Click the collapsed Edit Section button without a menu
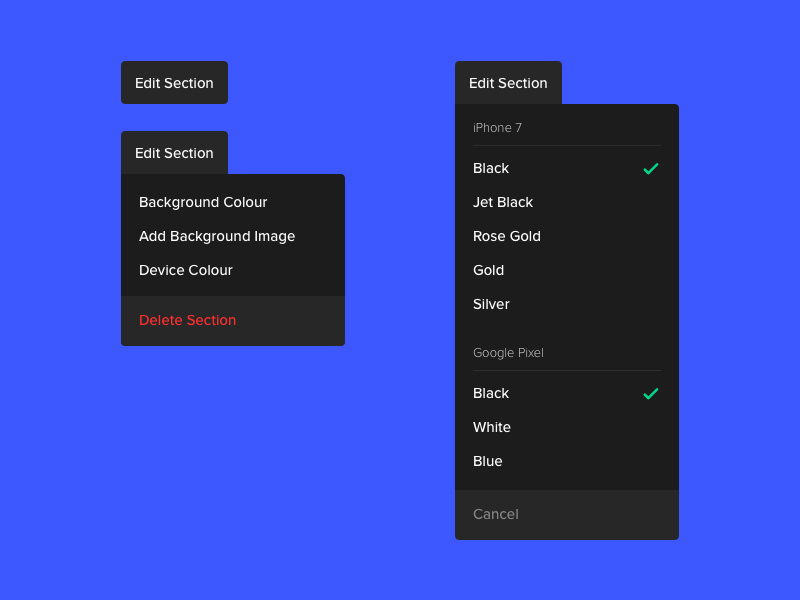The width and height of the screenshot is (800, 600). (174, 83)
